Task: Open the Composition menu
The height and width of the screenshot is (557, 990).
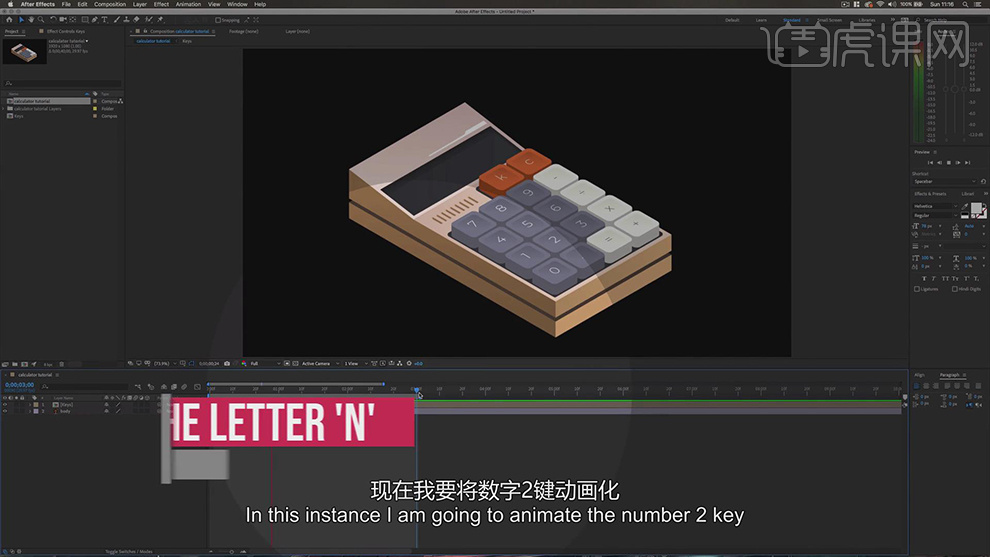Action: [x=110, y=4]
